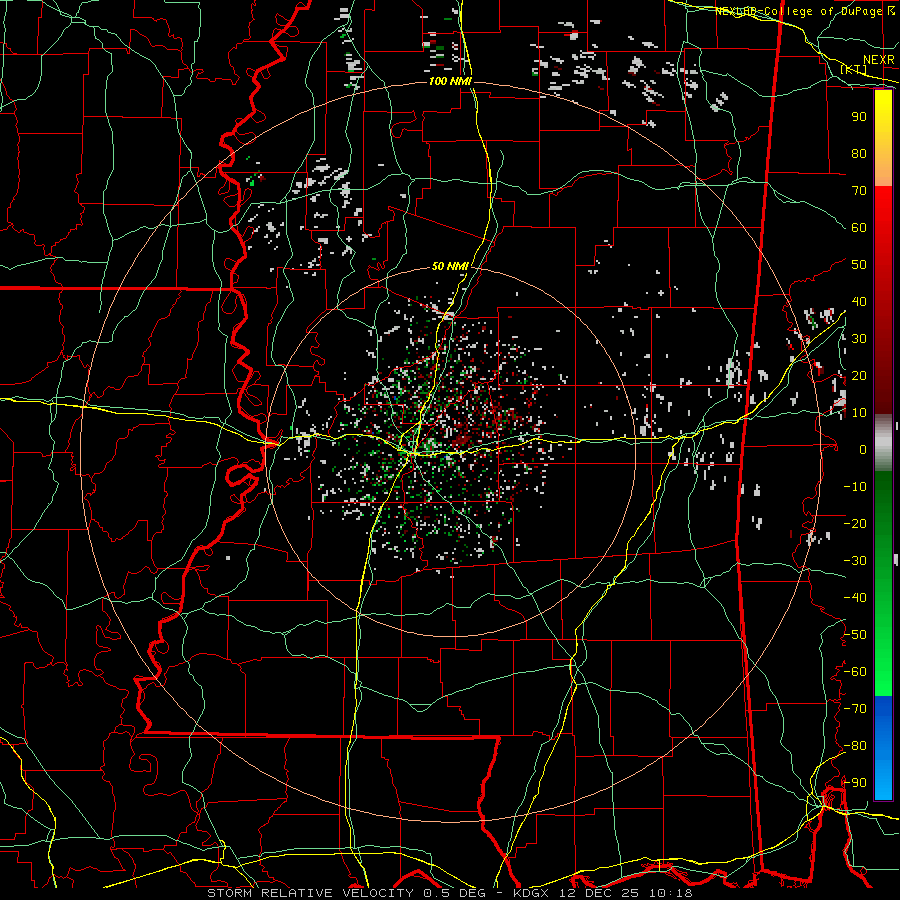Click the 50 value on velocity scale
Viewport: 900px width, 900px height.
pos(859,265)
